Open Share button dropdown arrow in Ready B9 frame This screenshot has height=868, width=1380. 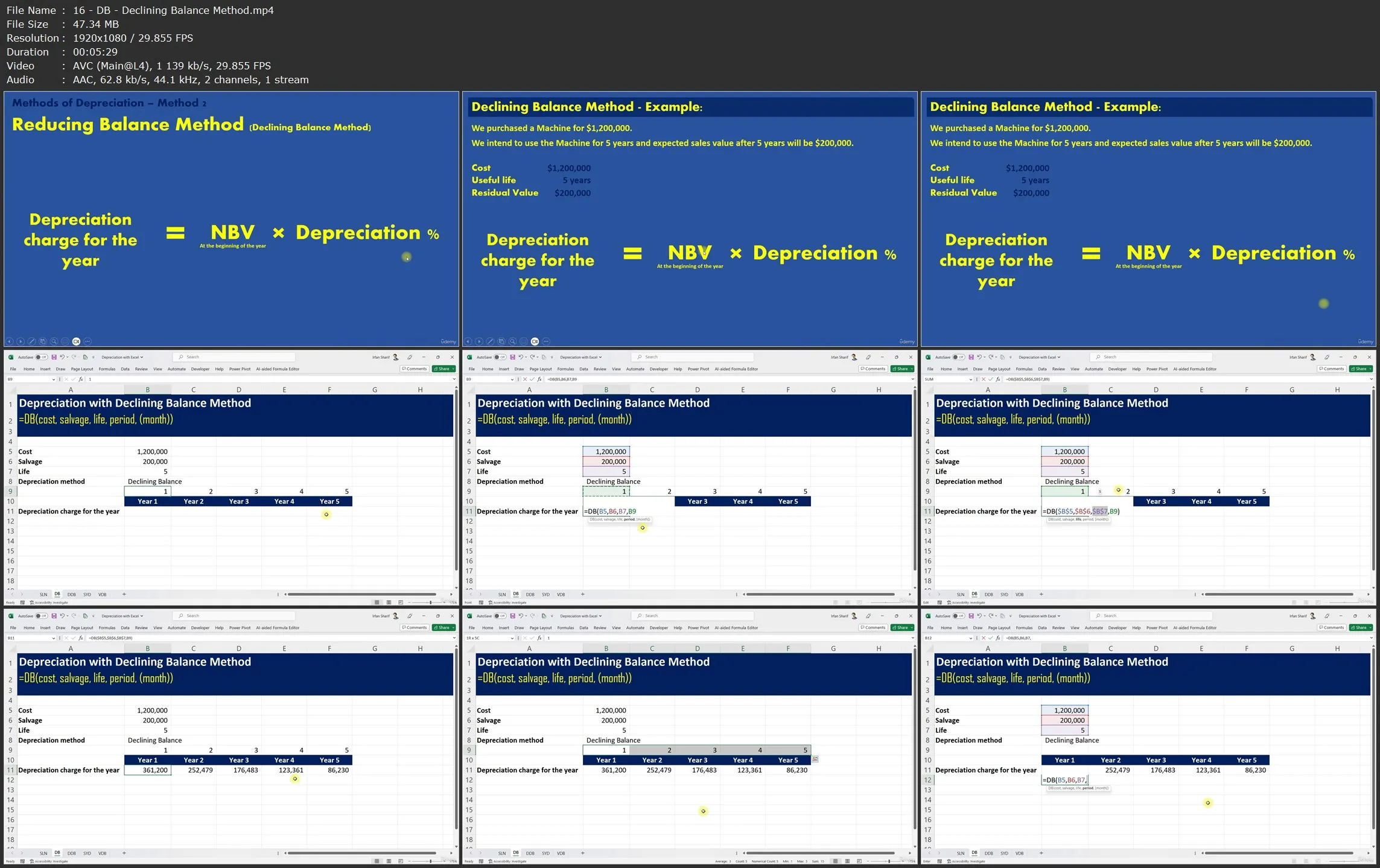(452, 369)
